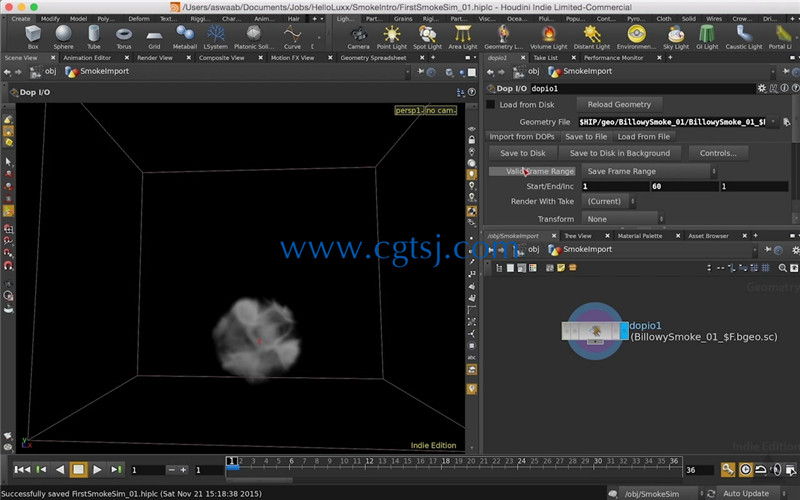Viewport: 800px width, 500px height.
Task: Add a Geometry Light
Action: point(504,37)
